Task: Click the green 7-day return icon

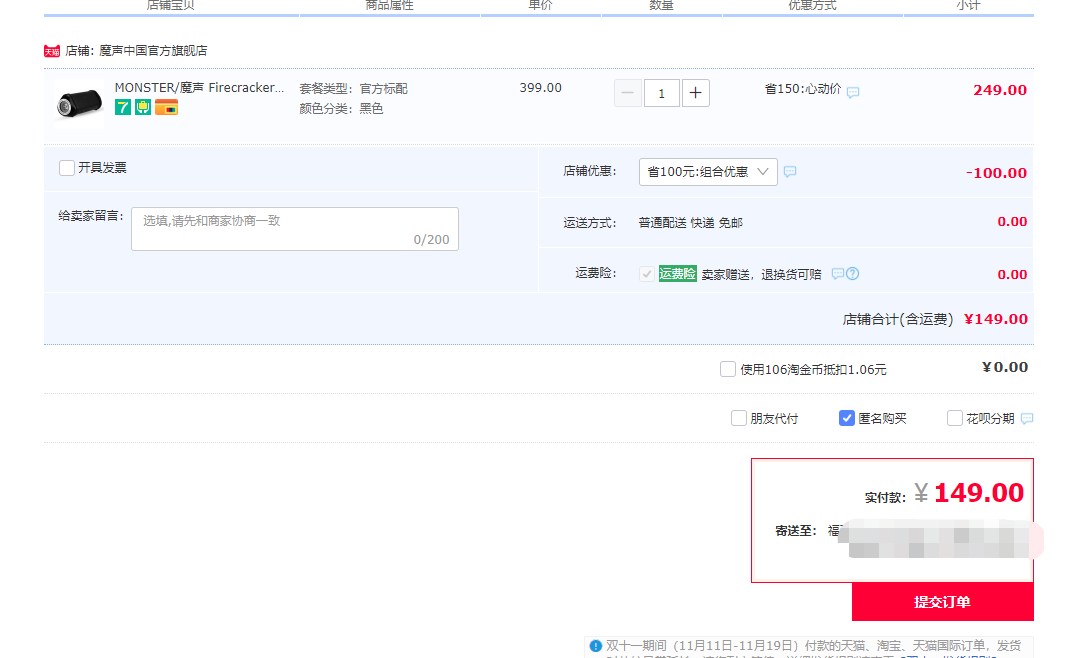Action: click(123, 107)
